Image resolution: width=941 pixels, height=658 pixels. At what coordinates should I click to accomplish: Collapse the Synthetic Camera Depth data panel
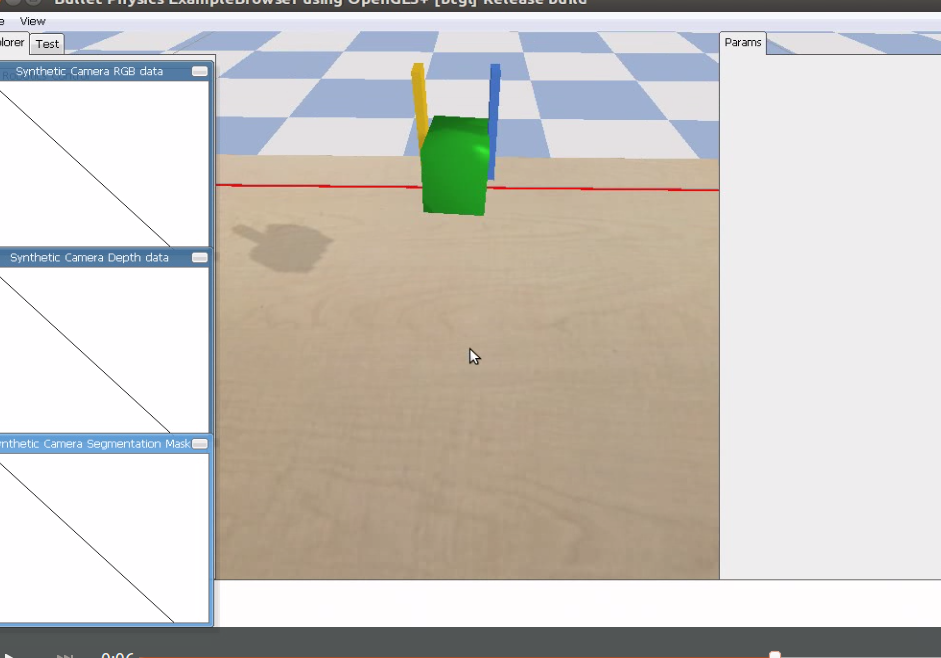coord(199,257)
